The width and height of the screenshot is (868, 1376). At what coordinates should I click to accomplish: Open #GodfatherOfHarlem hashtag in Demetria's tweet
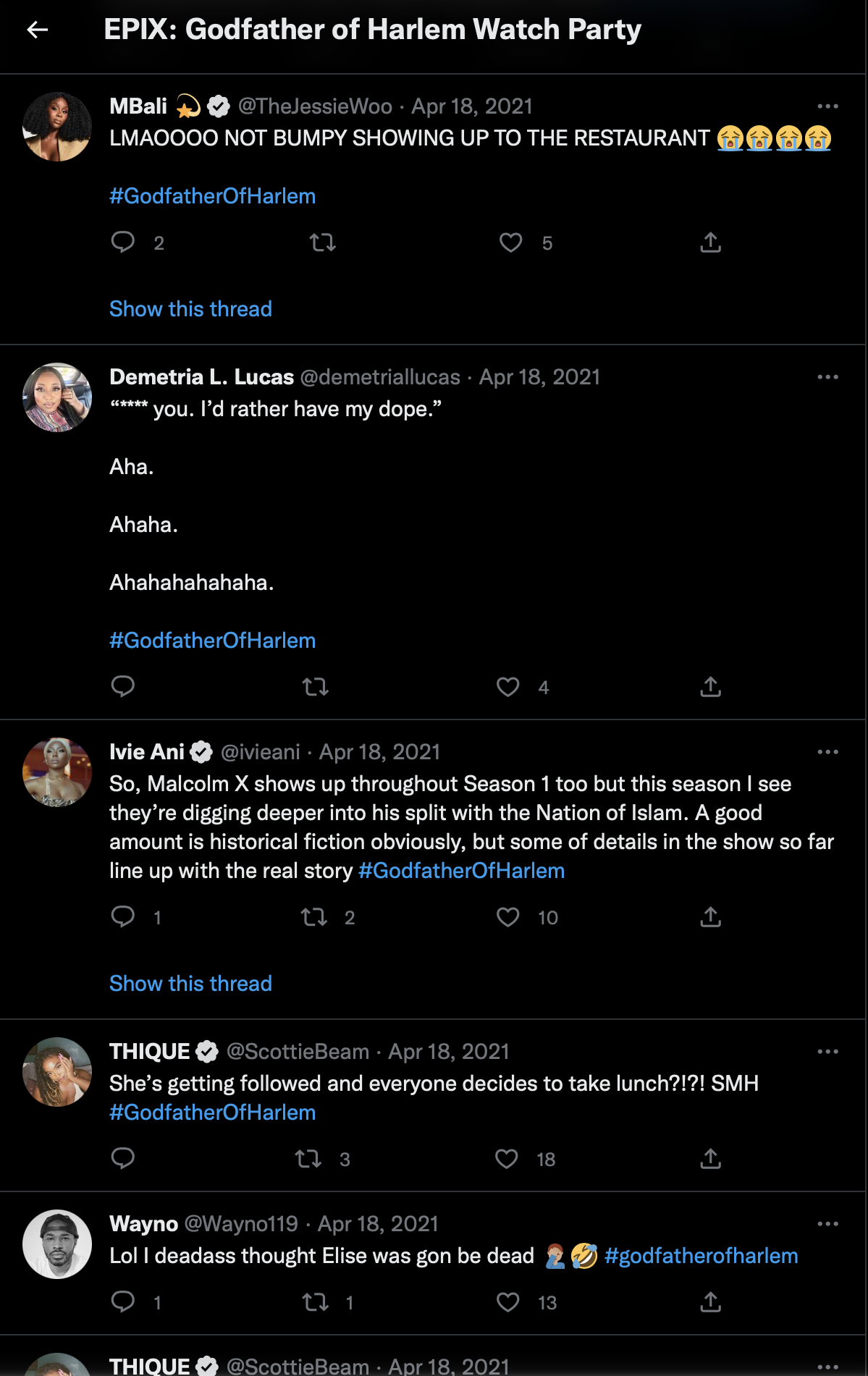pyautogui.click(x=212, y=641)
